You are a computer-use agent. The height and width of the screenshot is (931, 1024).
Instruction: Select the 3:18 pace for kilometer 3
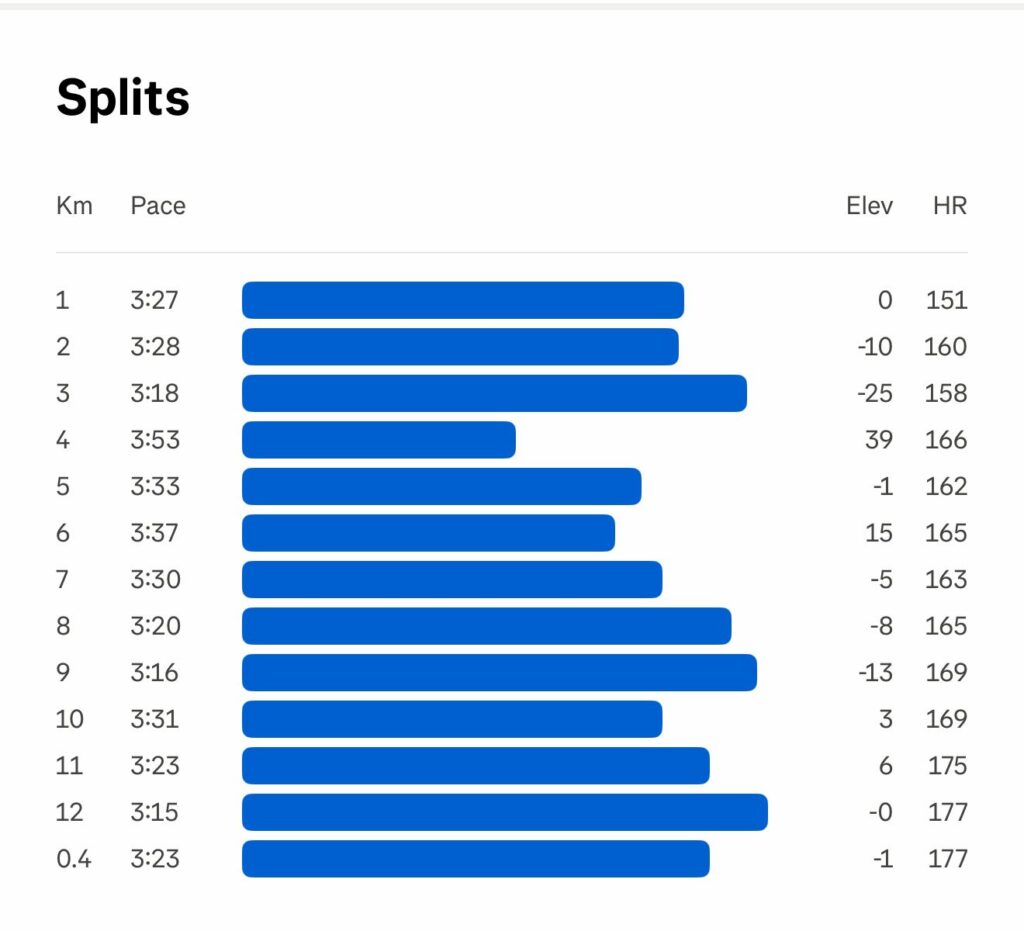(154, 393)
